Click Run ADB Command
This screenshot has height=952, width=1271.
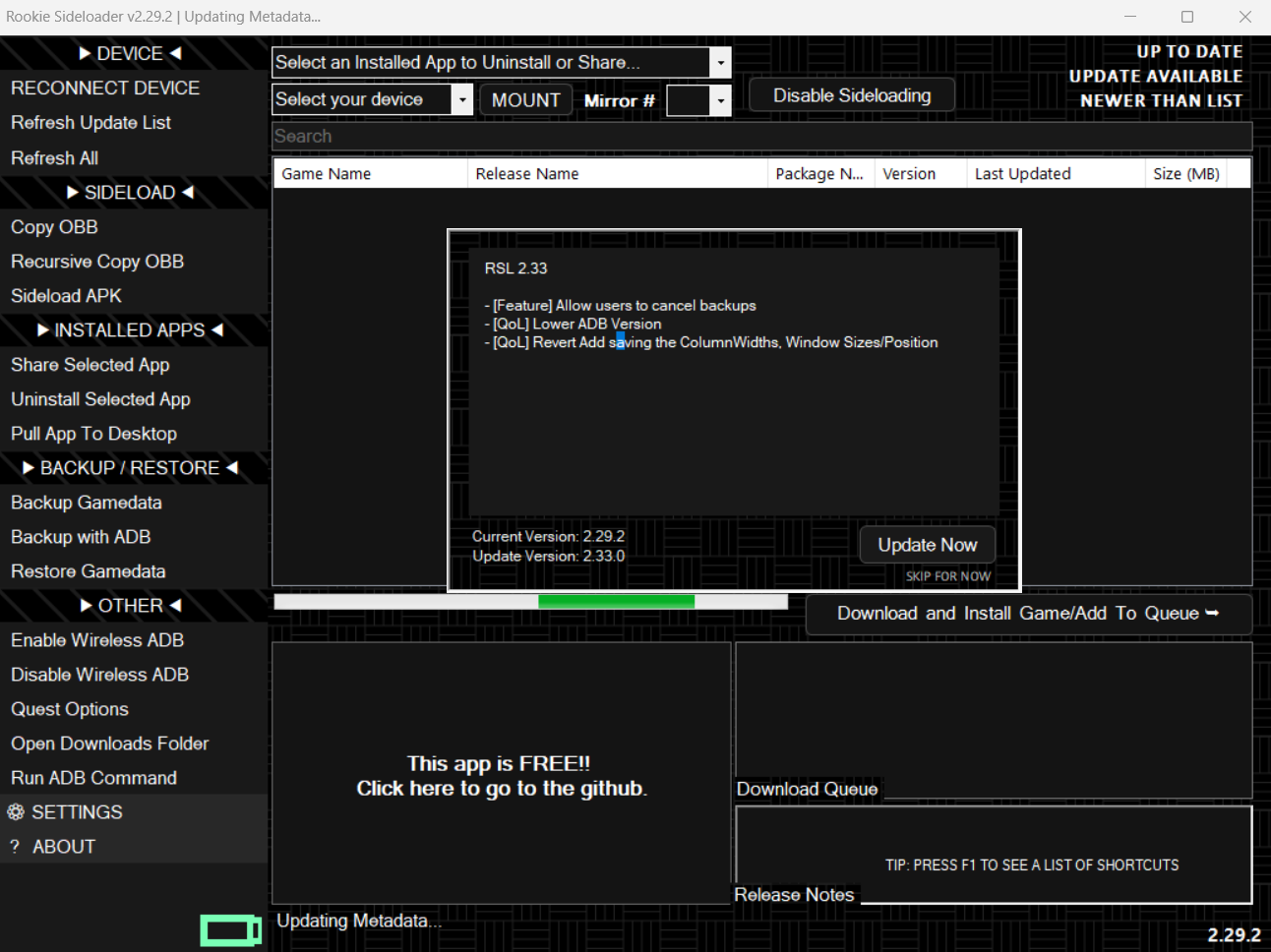(134, 778)
